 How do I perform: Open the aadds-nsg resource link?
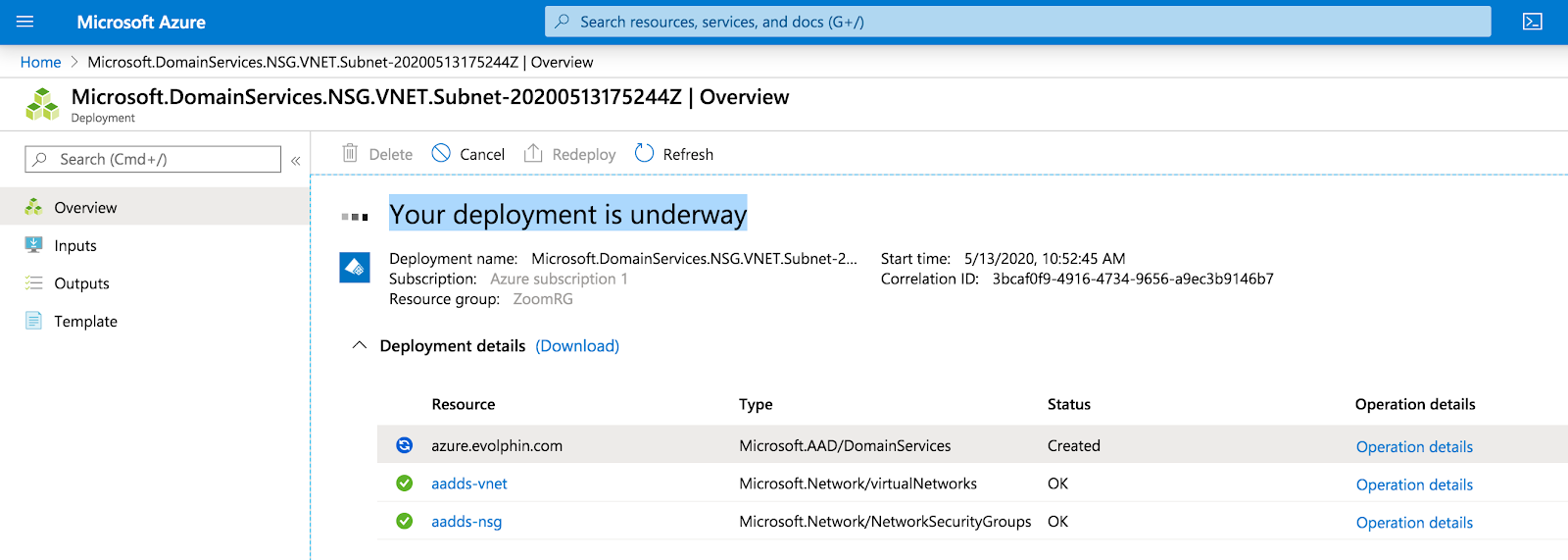[x=466, y=522]
